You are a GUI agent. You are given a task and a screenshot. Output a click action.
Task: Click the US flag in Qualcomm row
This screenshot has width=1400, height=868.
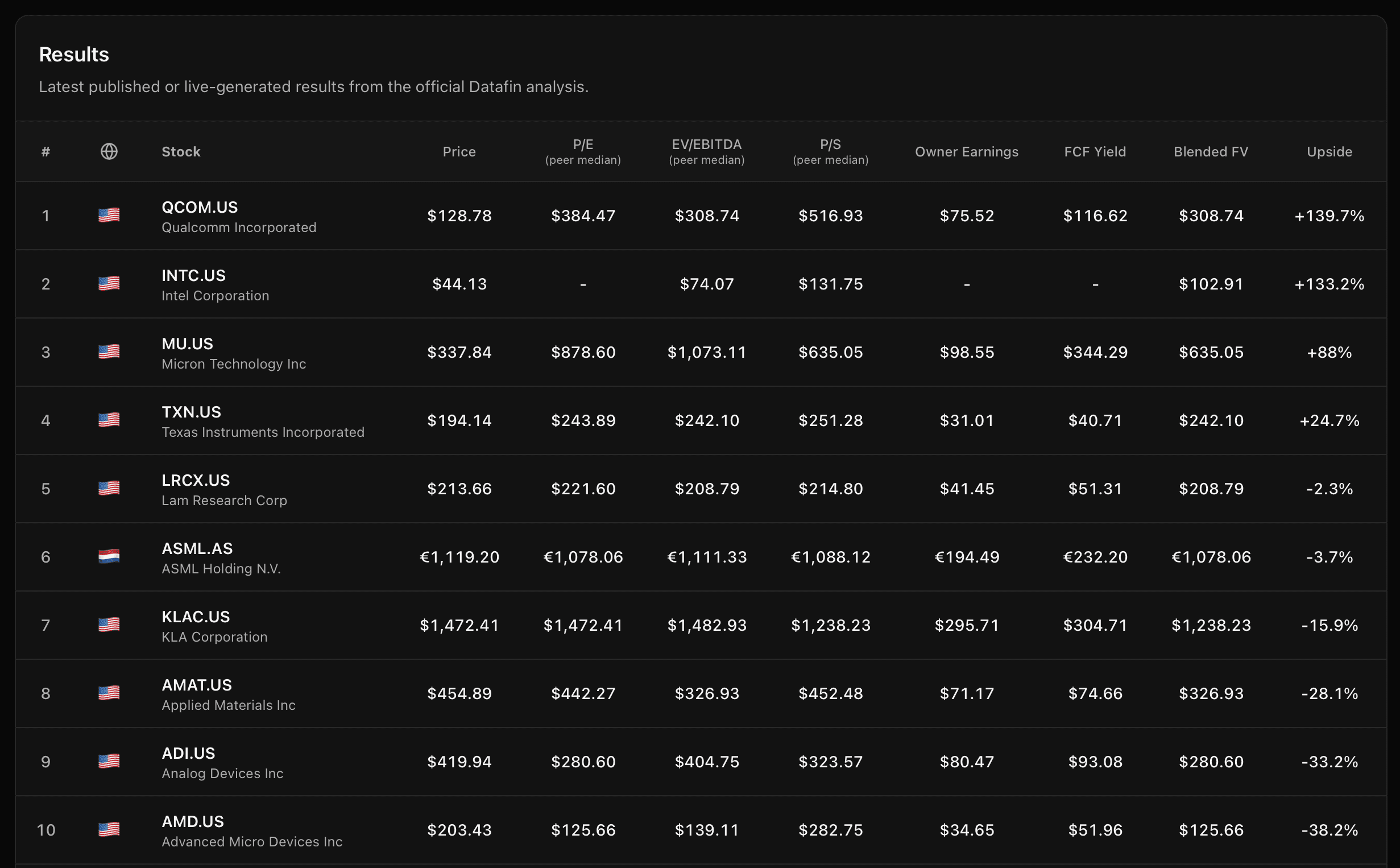click(x=109, y=215)
